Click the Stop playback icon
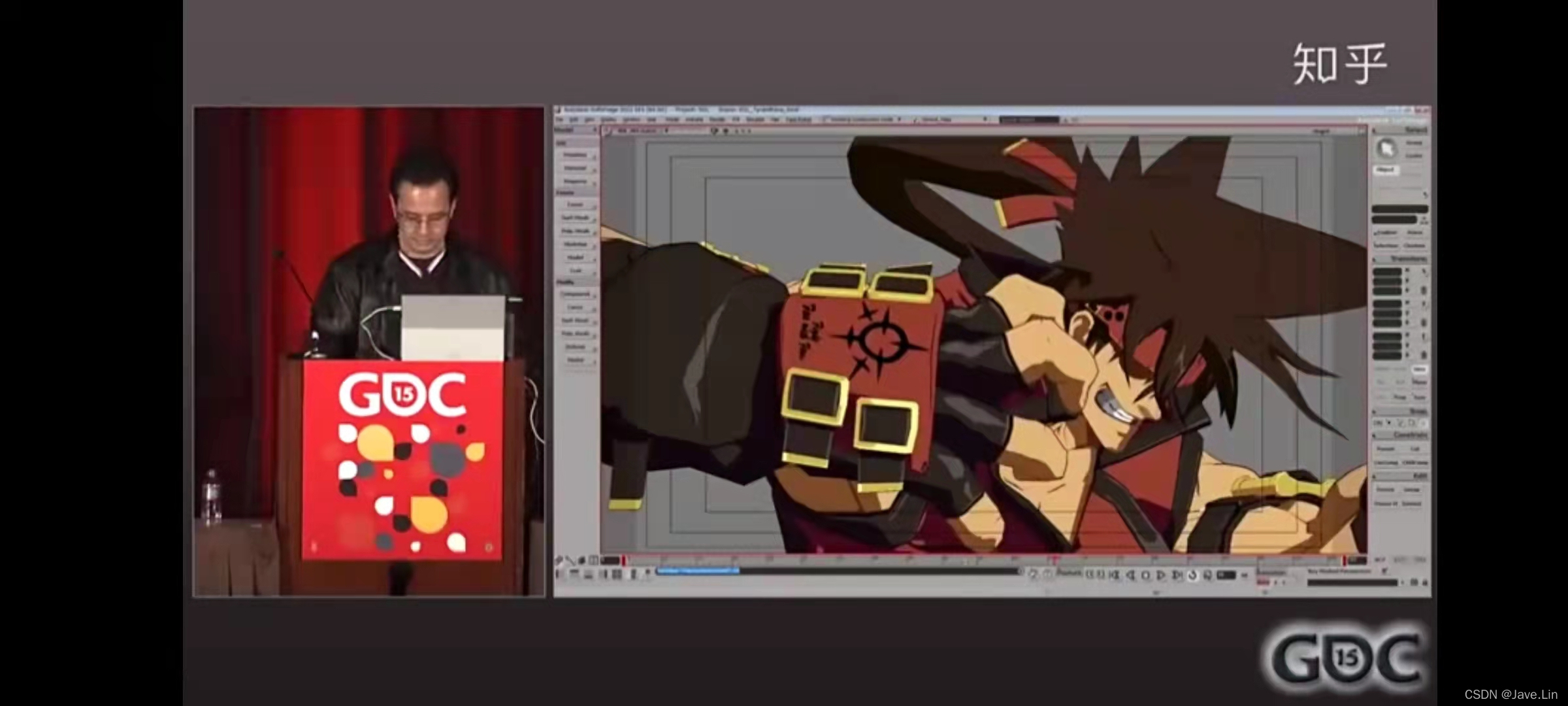The width and height of the screenshot is (1568, 706). 1145,575
